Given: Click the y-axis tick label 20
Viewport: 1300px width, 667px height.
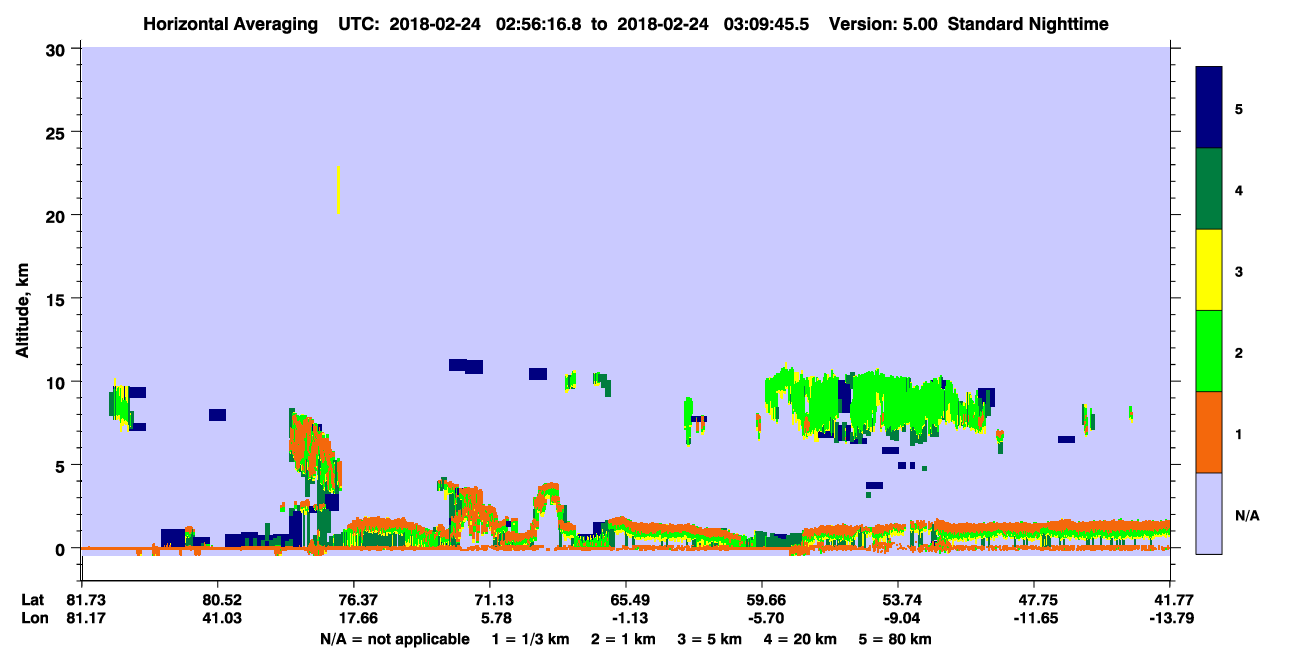Looking at the screenshot, I should (x=58, y=215).
